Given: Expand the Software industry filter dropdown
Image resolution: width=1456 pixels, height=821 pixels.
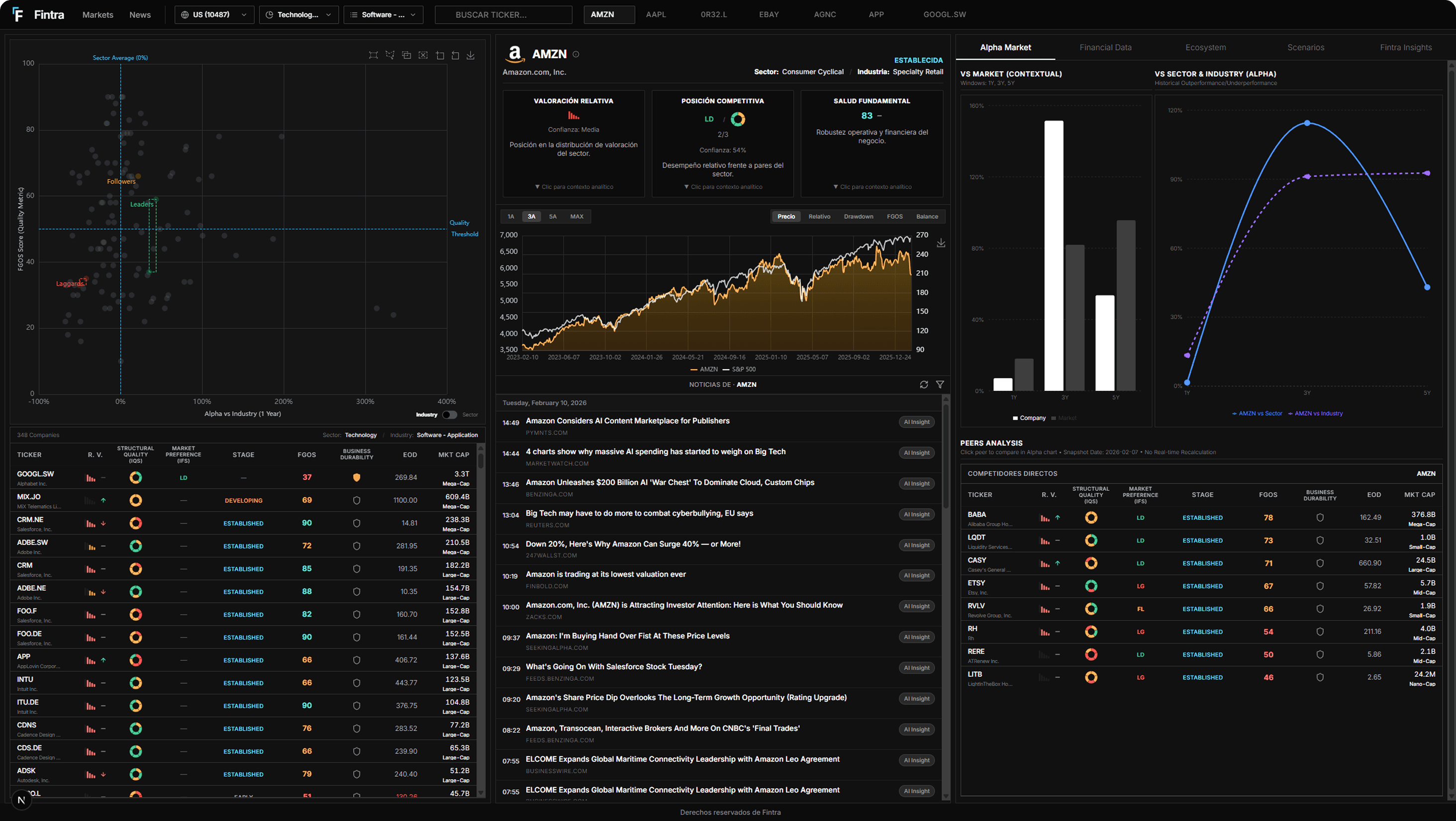Looking at the screenshot, I should [383, 14].
